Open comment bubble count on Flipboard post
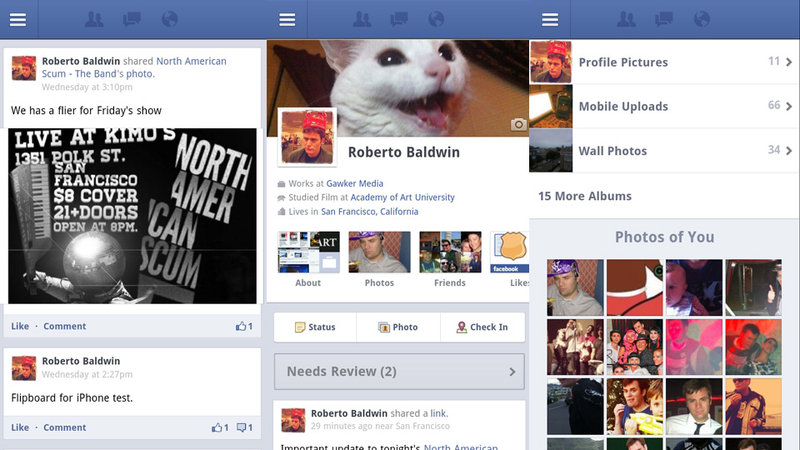The width and height of the screenshot is (800, 450). pyautogui.click(x=244, y=428)
